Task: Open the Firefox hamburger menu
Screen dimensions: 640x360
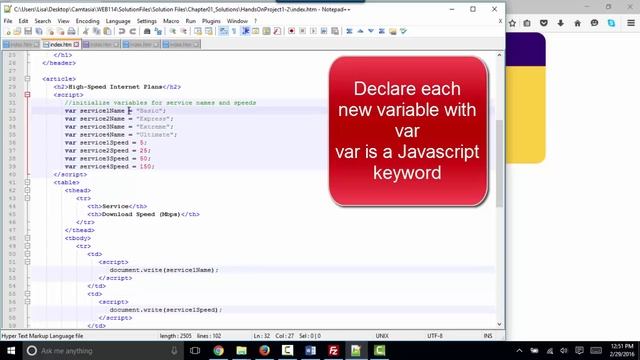Action: point(631,23)
